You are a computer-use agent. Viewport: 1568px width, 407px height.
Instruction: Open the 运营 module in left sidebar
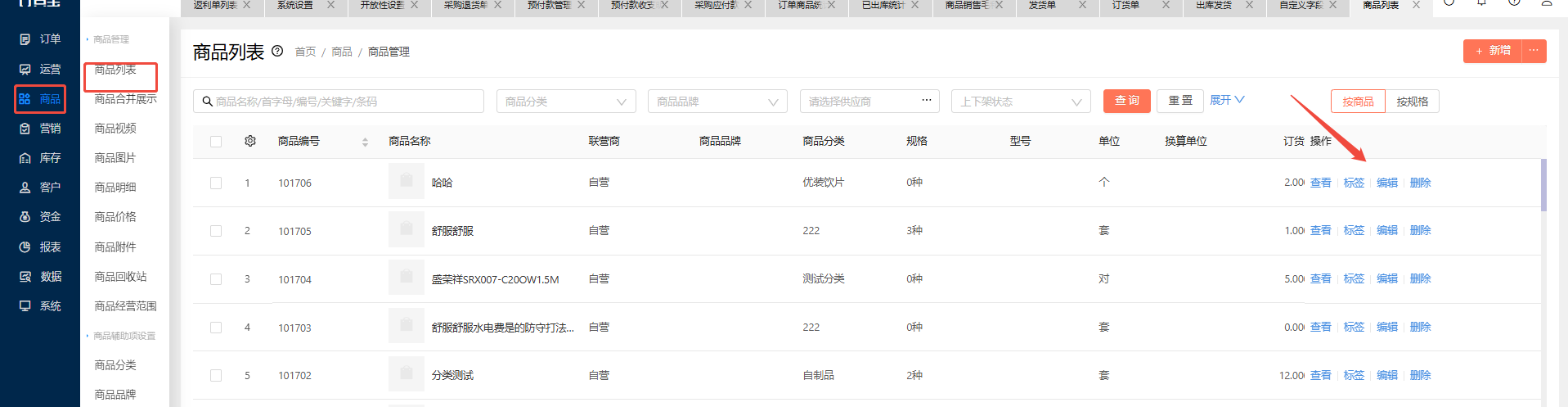pos(40,70)
